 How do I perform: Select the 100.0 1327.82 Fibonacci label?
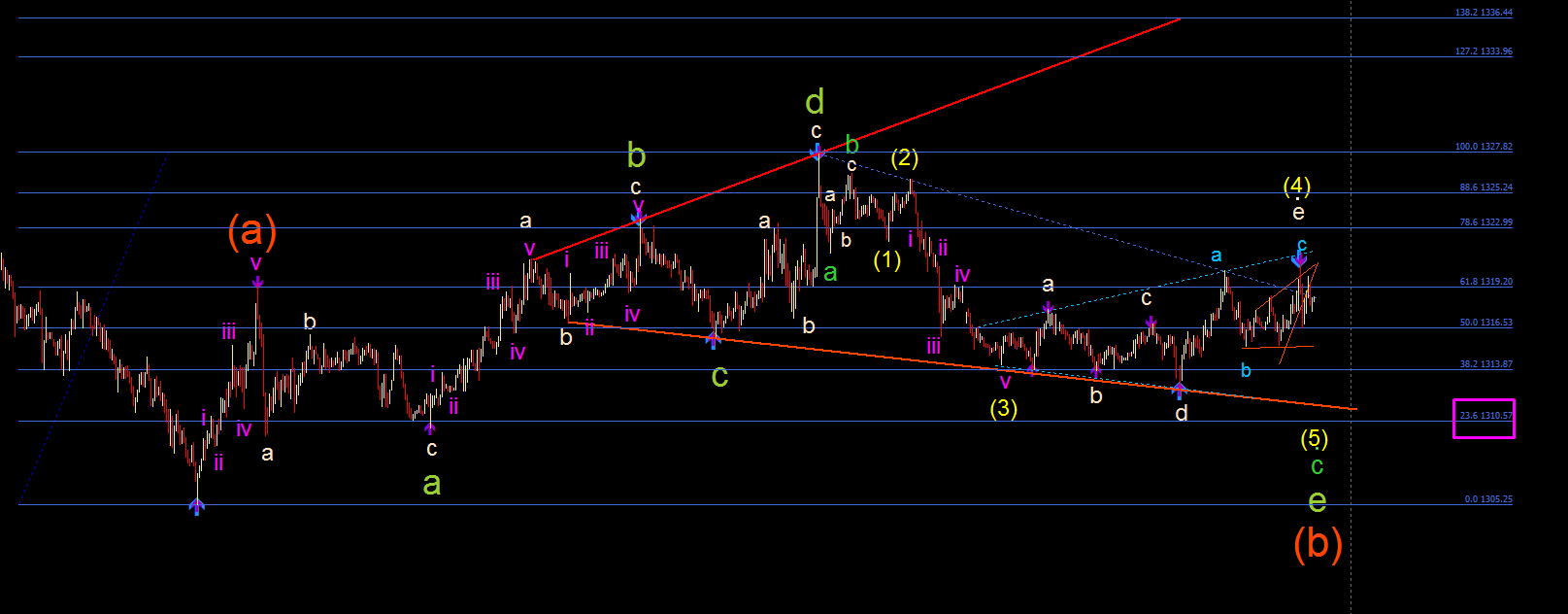1484,147
